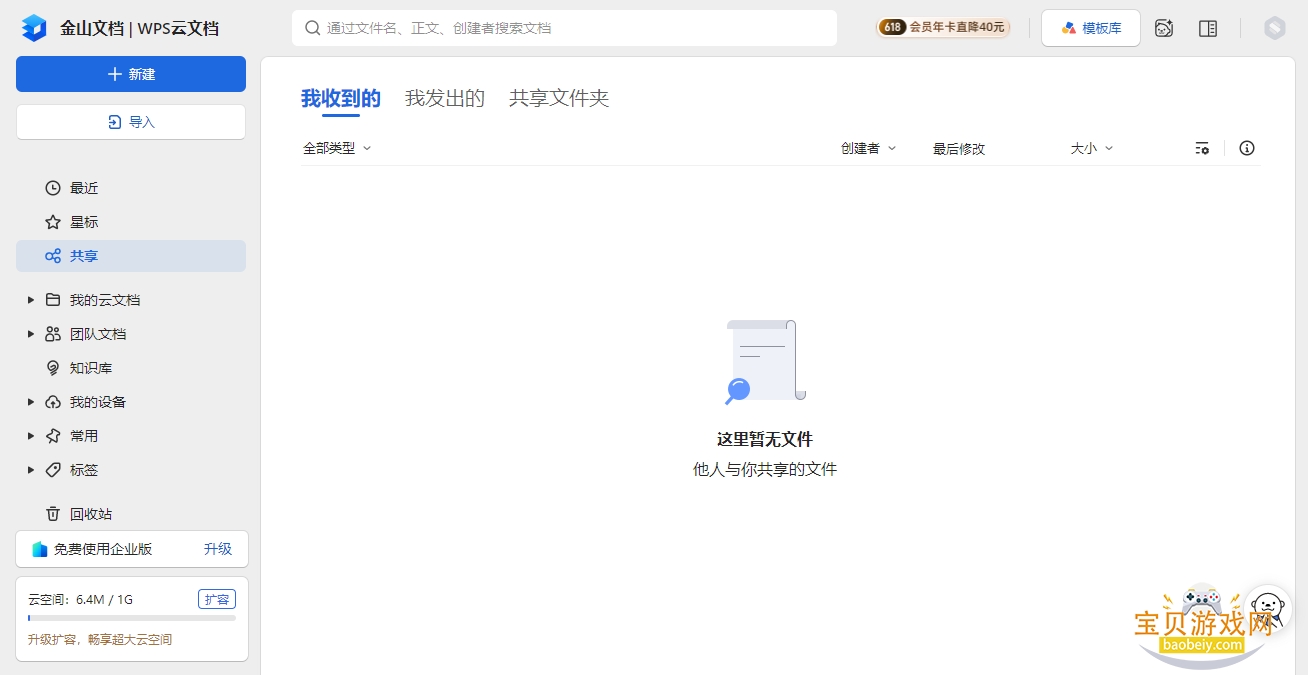1308x675 pixels.
Task: Switch to 我发出的 tab
Action: pos(445,98)
